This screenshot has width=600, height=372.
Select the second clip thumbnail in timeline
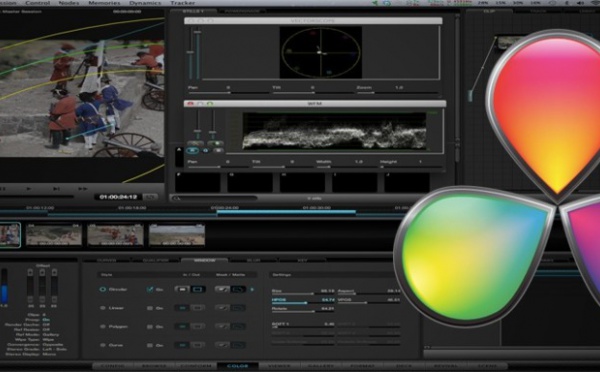(54, 235)
